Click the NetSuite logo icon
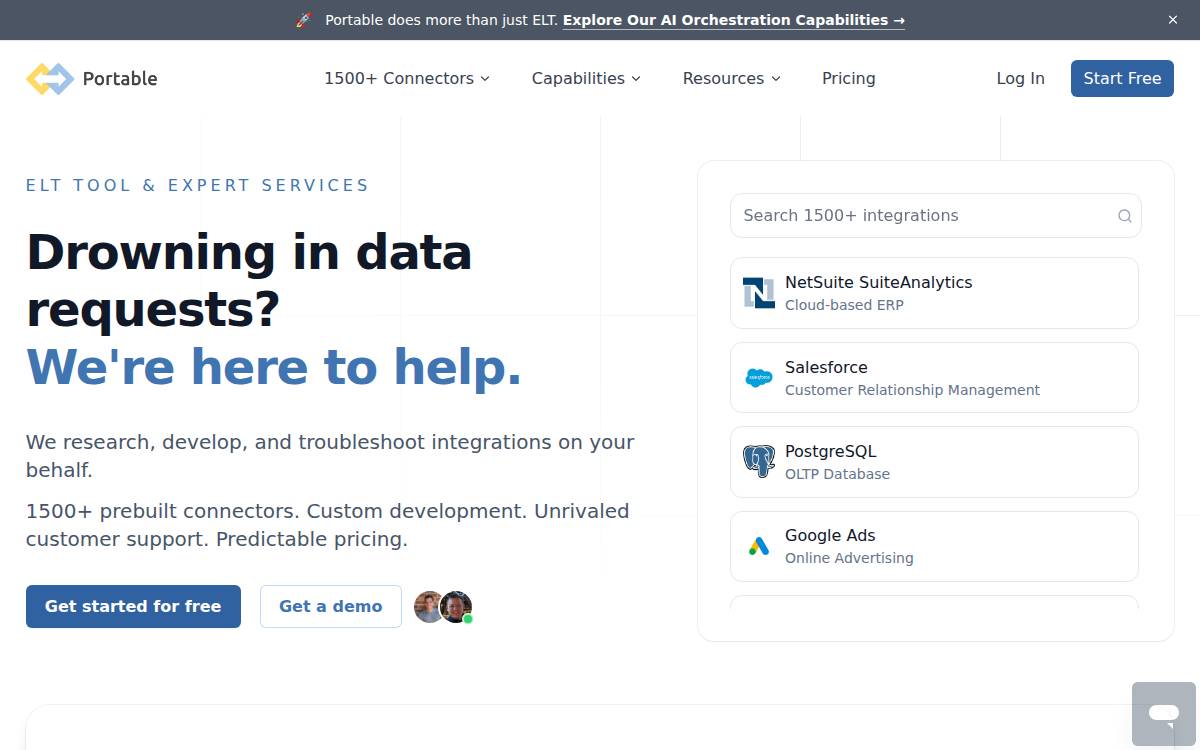The height and width of the screenshot is (750, 1200). click(x=759, y=293)
